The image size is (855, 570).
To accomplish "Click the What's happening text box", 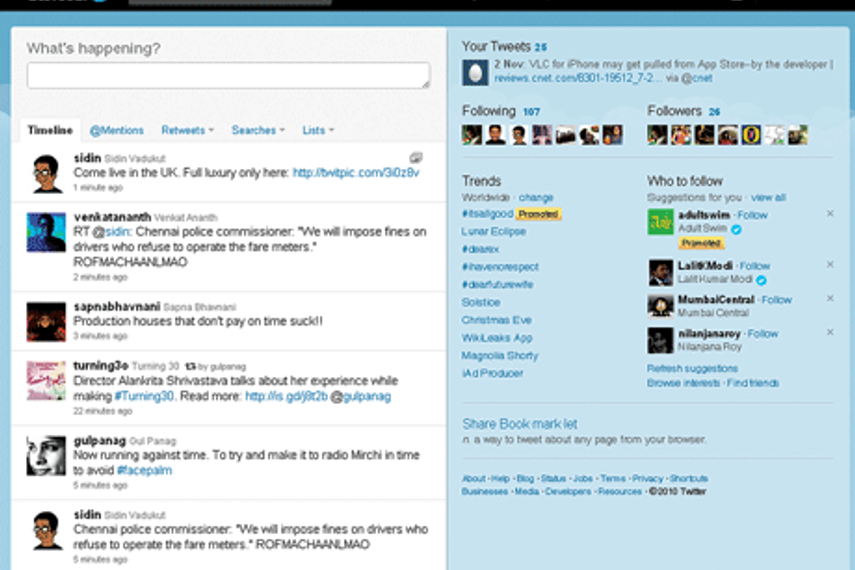I will (x=228, y=75).
